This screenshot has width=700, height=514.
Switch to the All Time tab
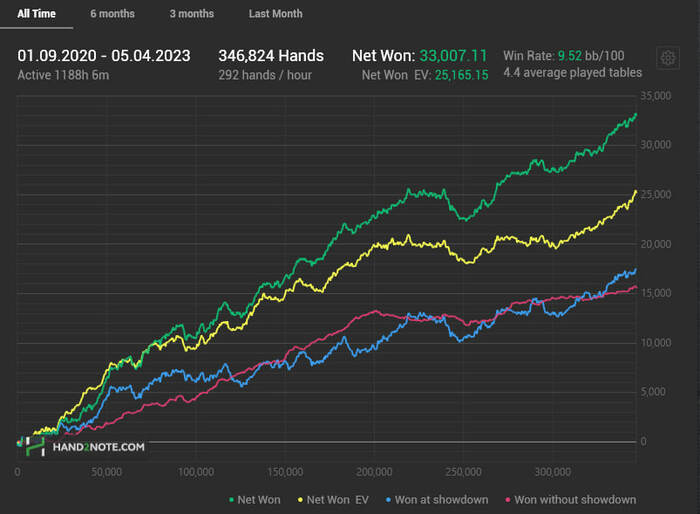point(36,14)
